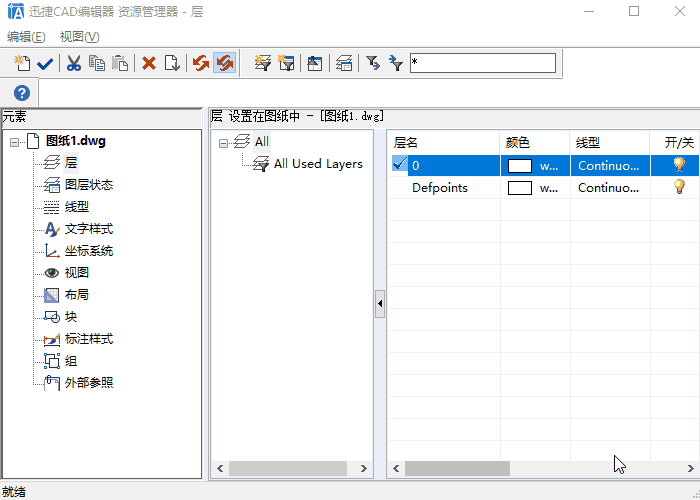Collapse the 图纸1.dwg tree node
Viewport: 700px width, 500px height.
pos(14,141)
